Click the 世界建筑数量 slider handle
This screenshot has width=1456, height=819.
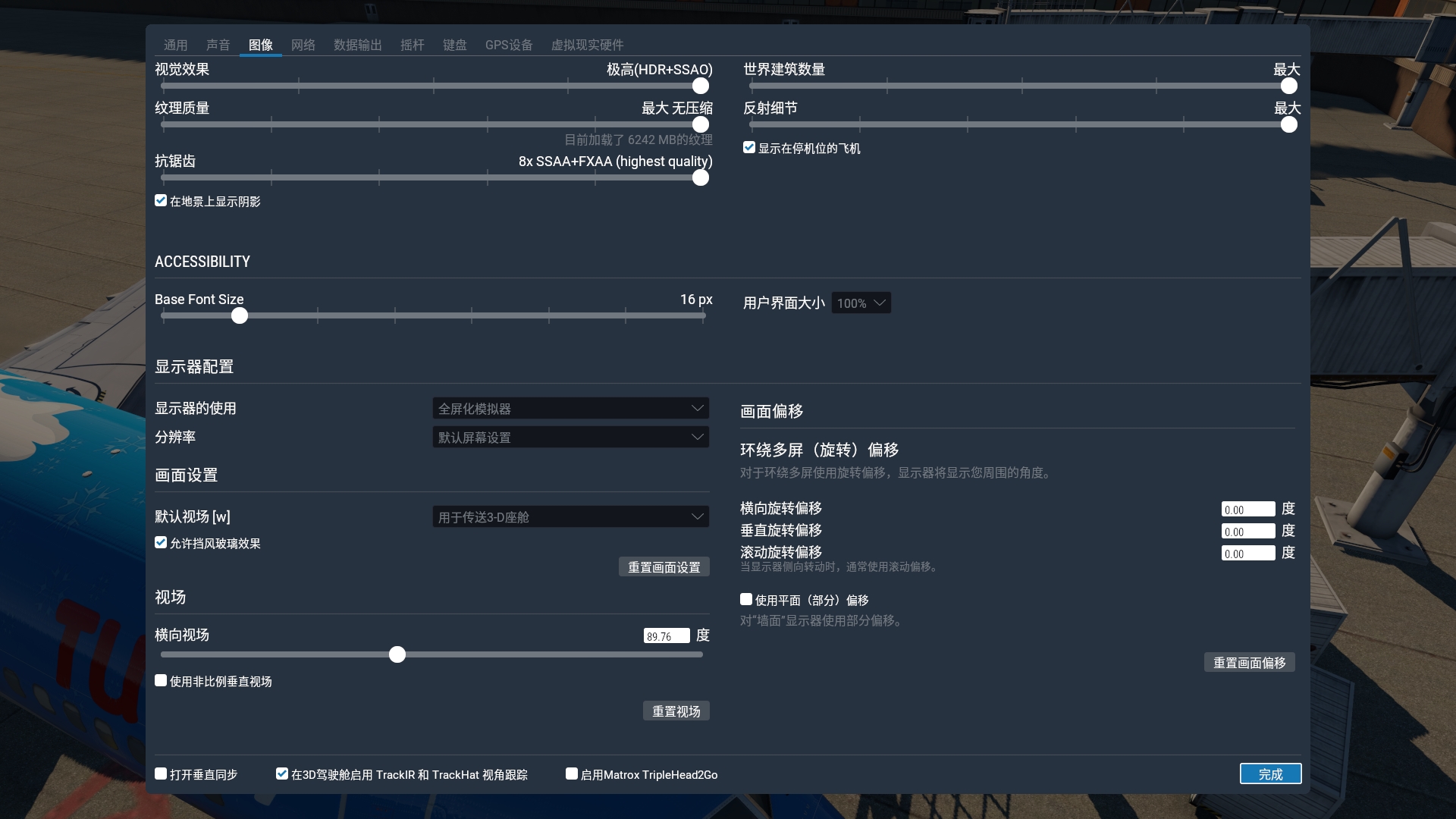(x=1288, y=86)
